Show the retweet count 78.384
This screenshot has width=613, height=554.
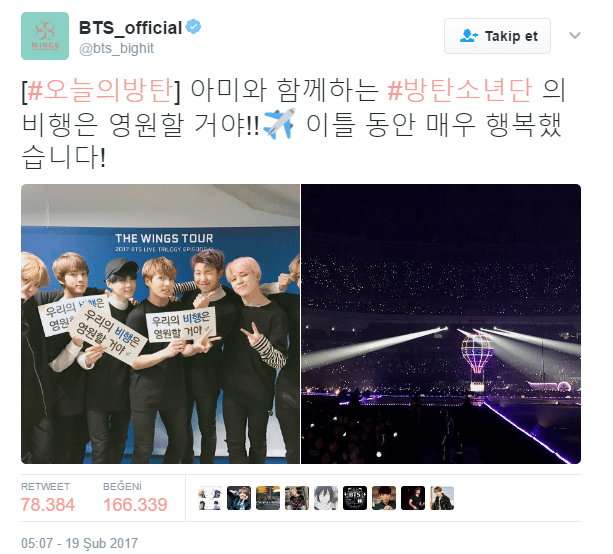tap(48, 504)
